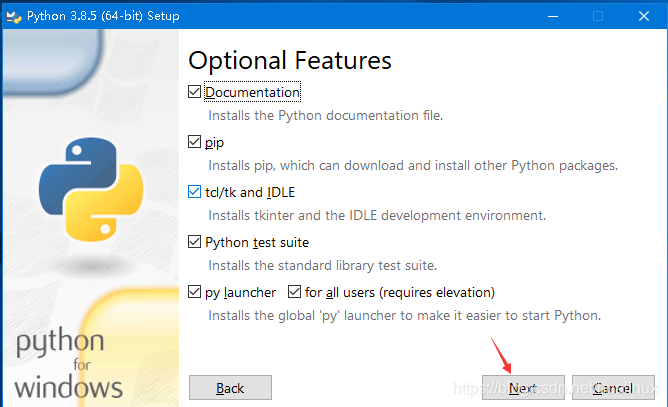Click "Installs tkinter and the IDLE" description
Viewport: 668px width, 407px height.
377,215
